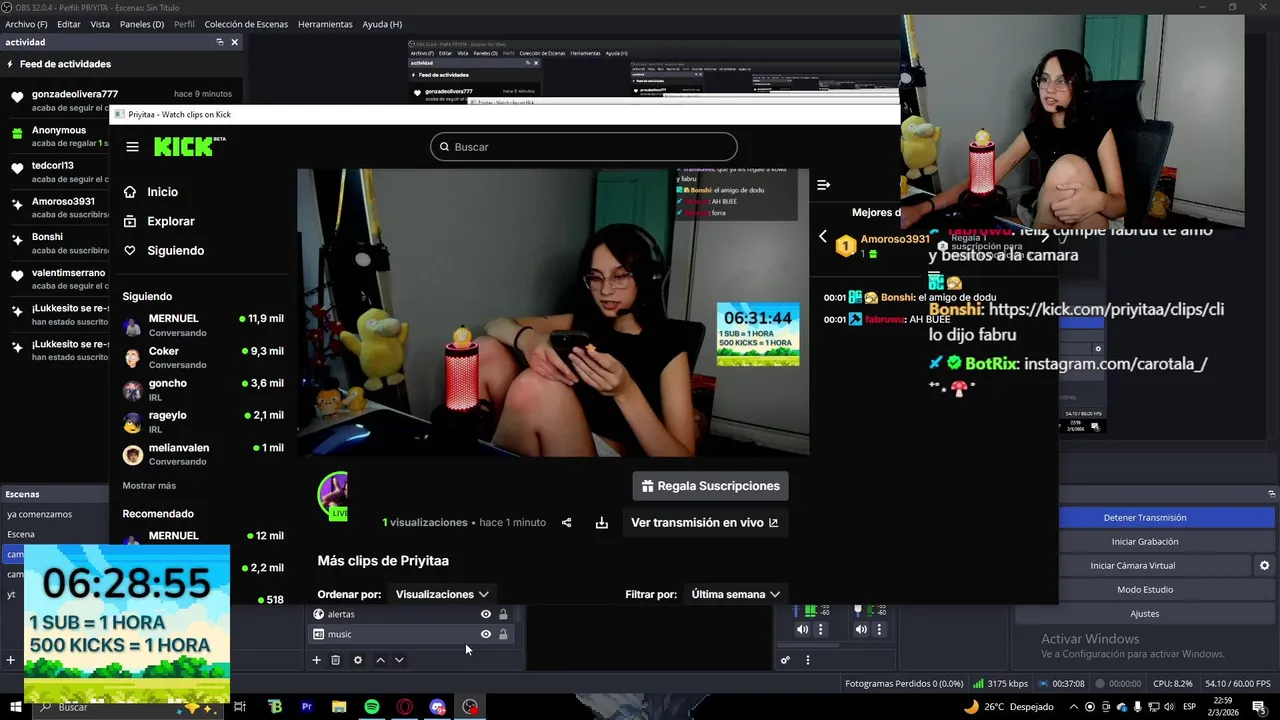The image size is (1280, 720).
Task: Open Filtrar por Última semana dropdown
Action: point(736,594)
